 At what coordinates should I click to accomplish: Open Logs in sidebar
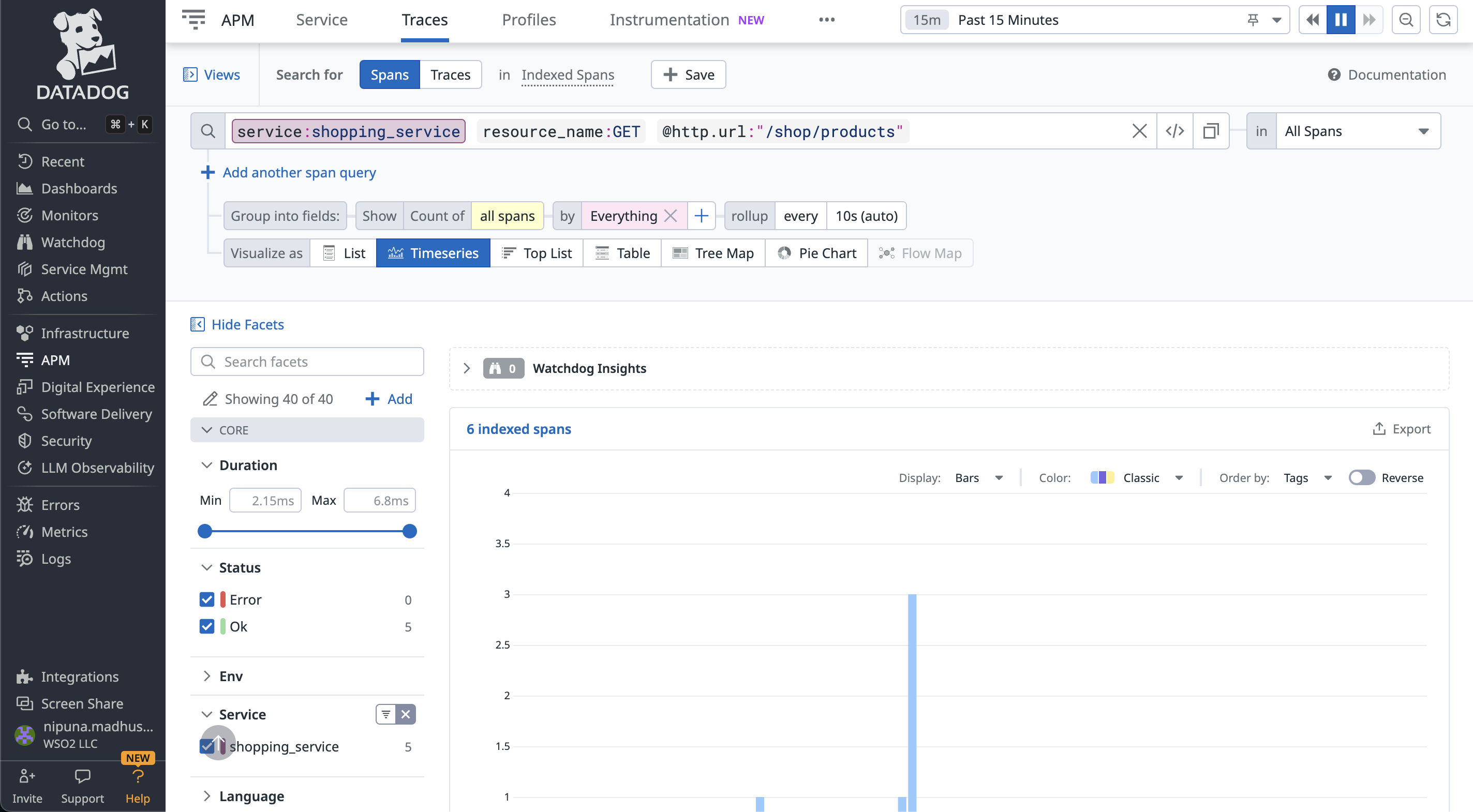coord(43,558)
